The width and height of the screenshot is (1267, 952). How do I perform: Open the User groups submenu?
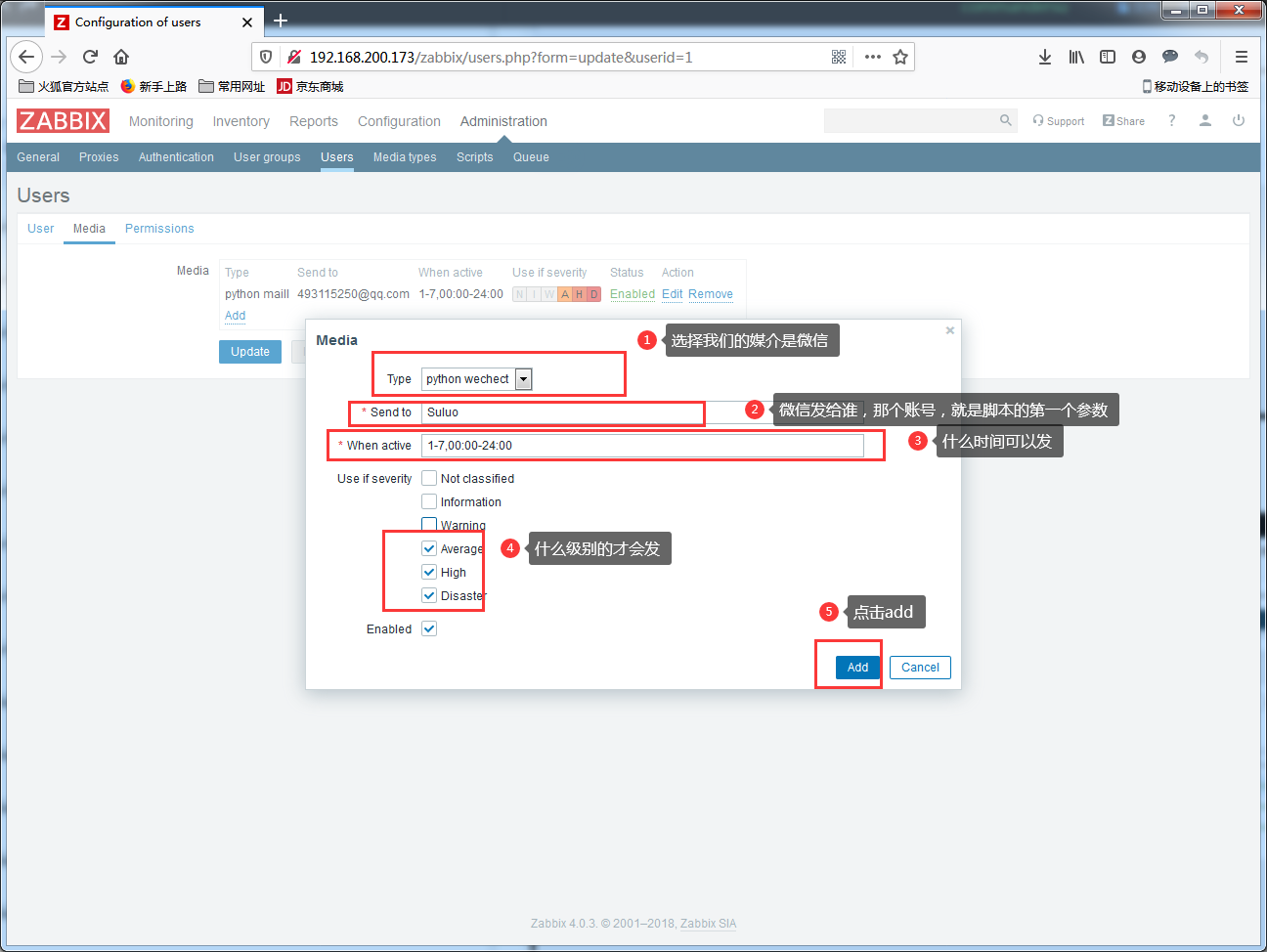point(267,157)
